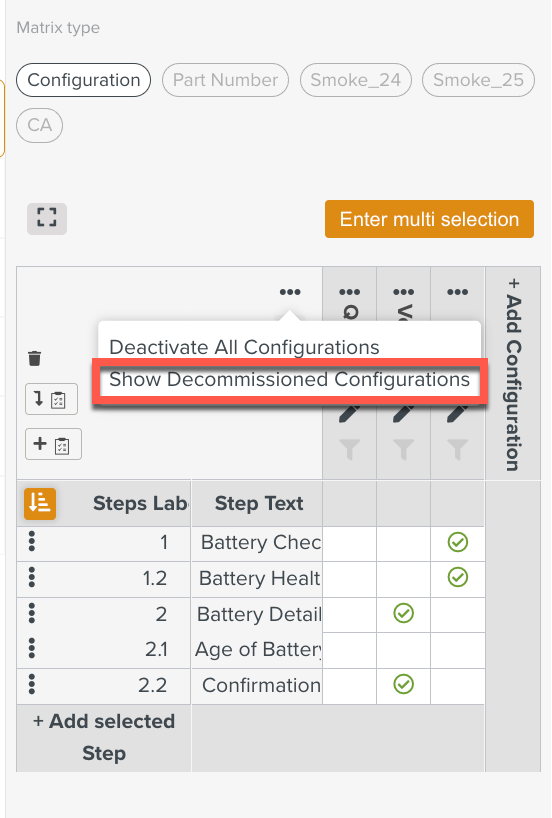
Task: Click the edit pencil in second configuration column
Action: (x=403, y=413)
